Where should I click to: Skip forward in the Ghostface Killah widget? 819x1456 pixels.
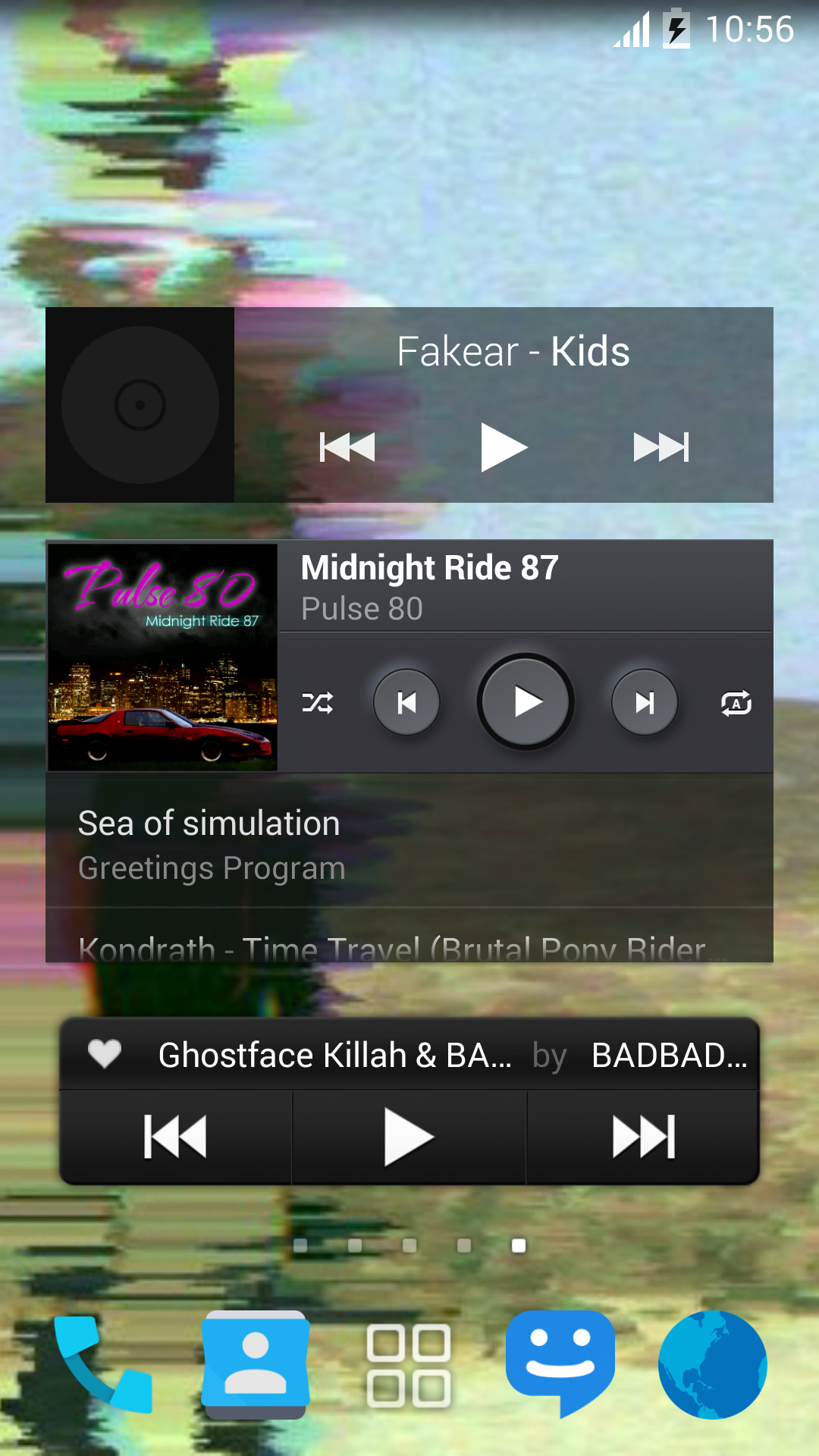pyautogui.click(x=643, y=1137)
